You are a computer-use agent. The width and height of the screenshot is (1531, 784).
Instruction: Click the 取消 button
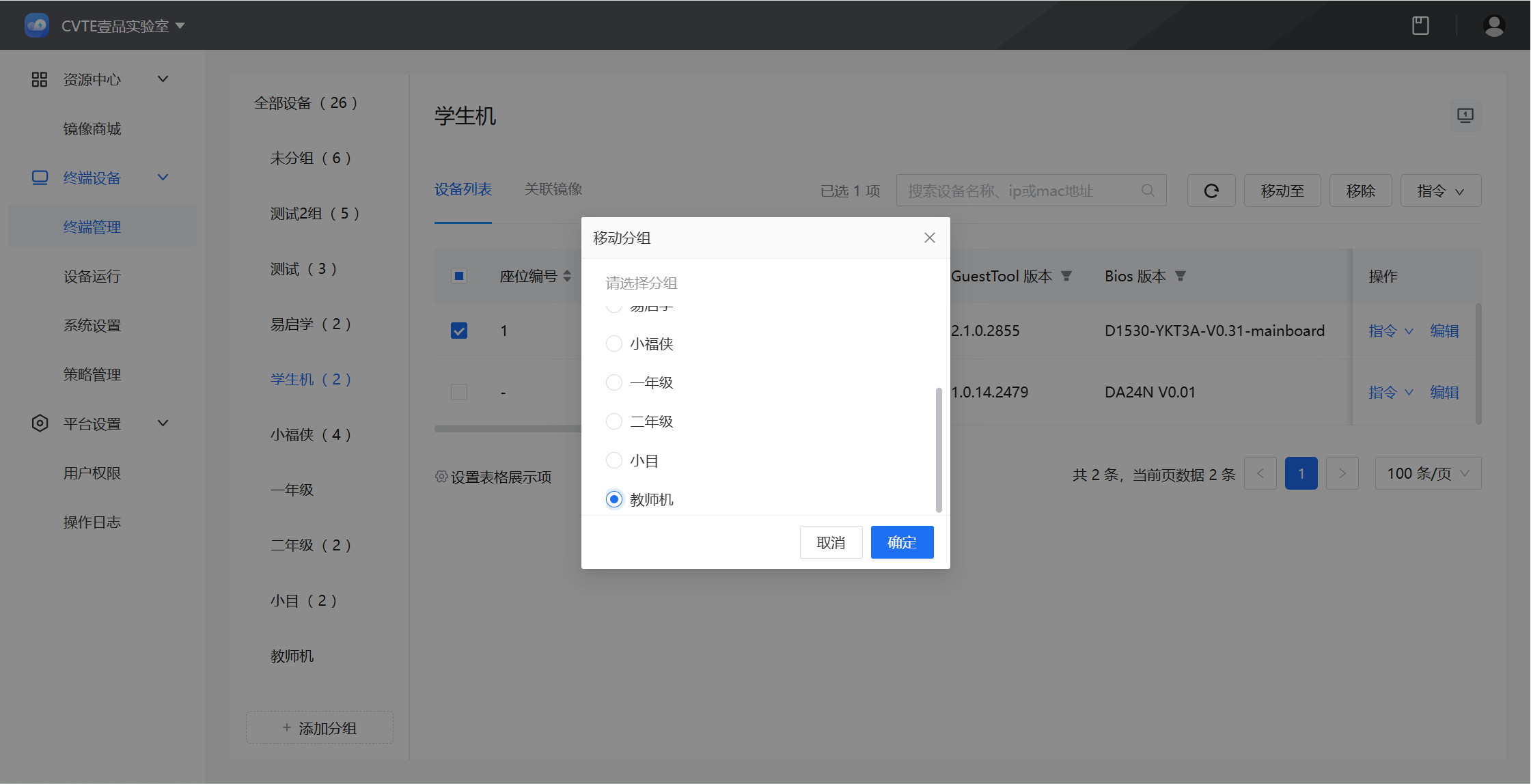[x=831, y=542]
